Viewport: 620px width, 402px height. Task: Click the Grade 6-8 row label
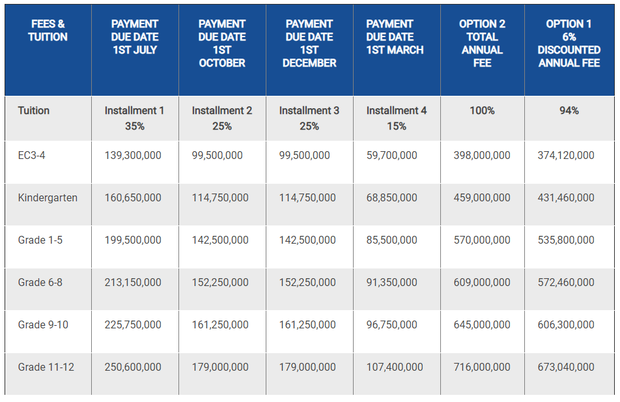tap(42, 283)
